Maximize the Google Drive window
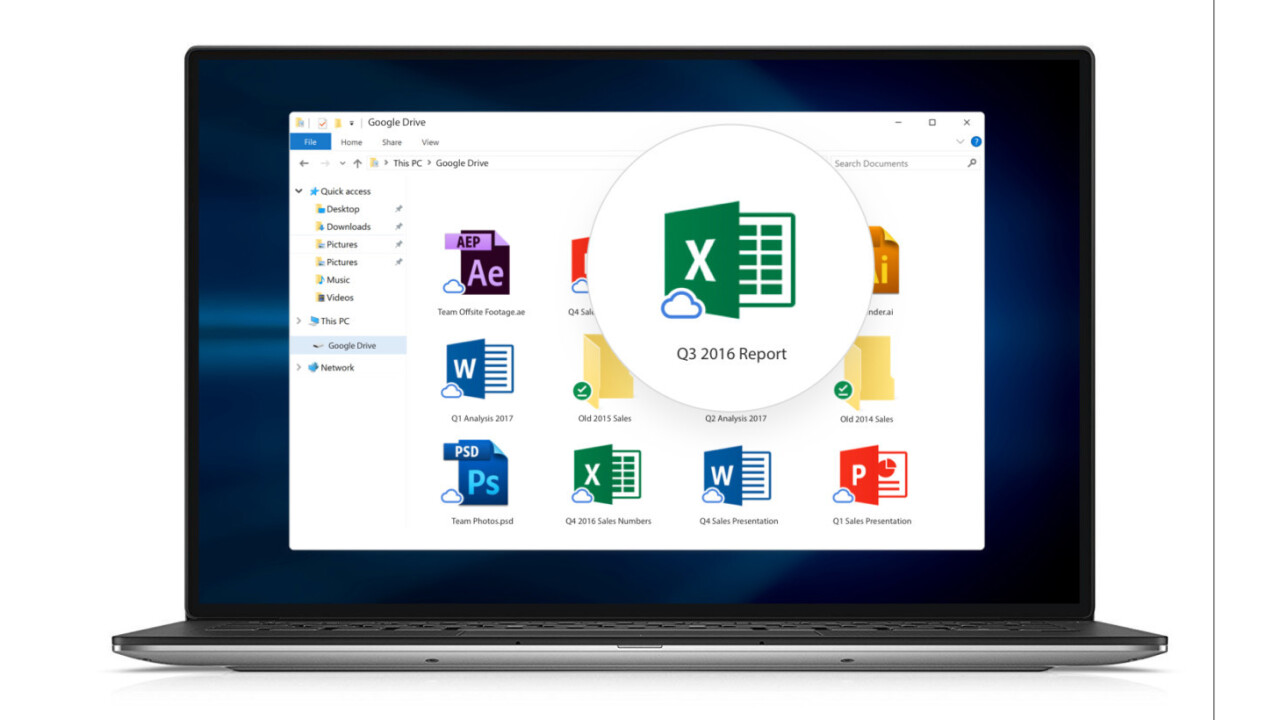This screenshot has height=720, width=1280. pyautogui.click(x=932, y=122)
